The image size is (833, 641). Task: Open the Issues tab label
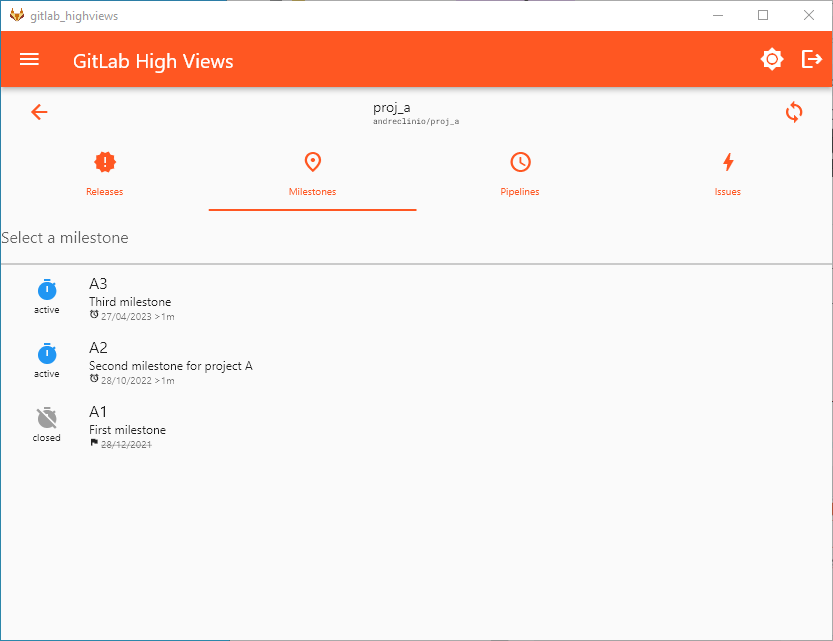pyautogui.click(x=727, y=192)
